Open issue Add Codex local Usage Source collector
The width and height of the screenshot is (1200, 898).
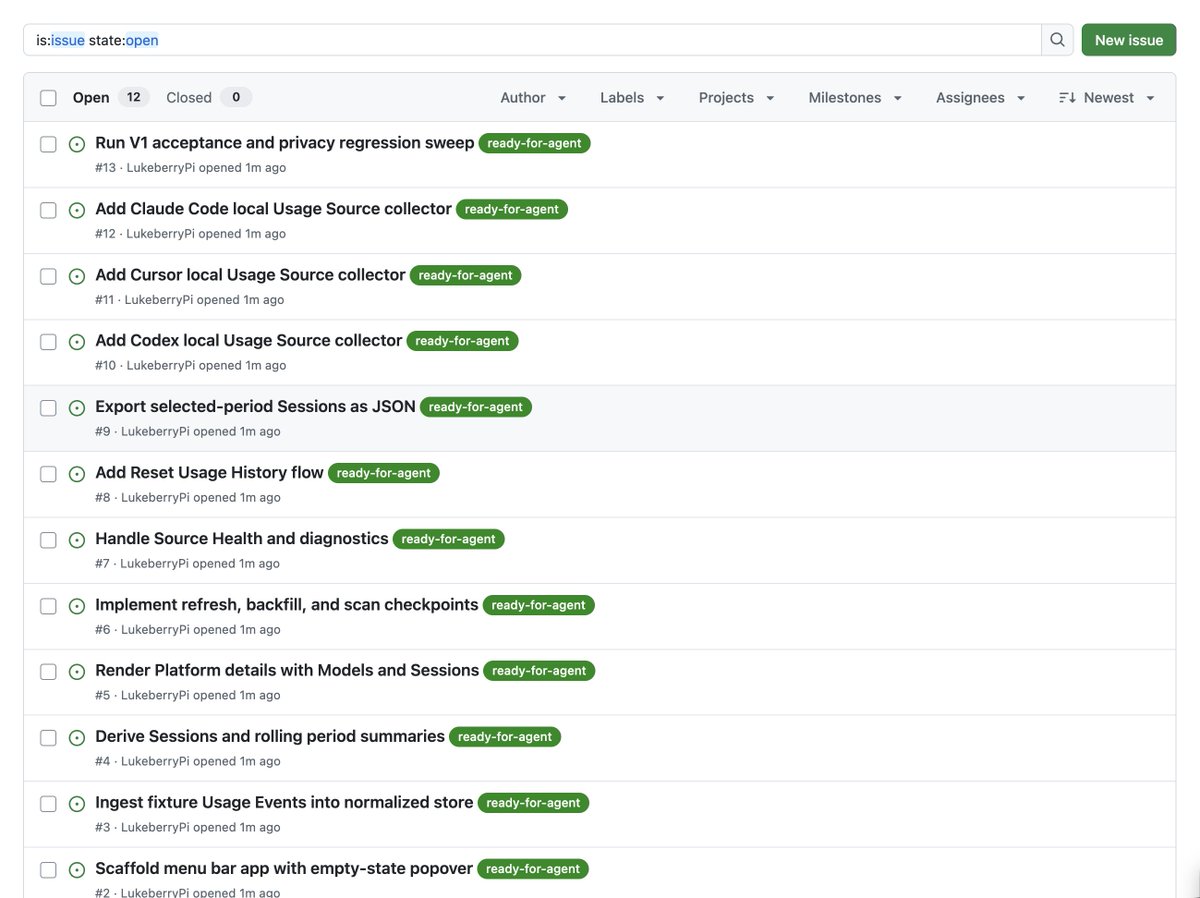click(x=249, y=341)
